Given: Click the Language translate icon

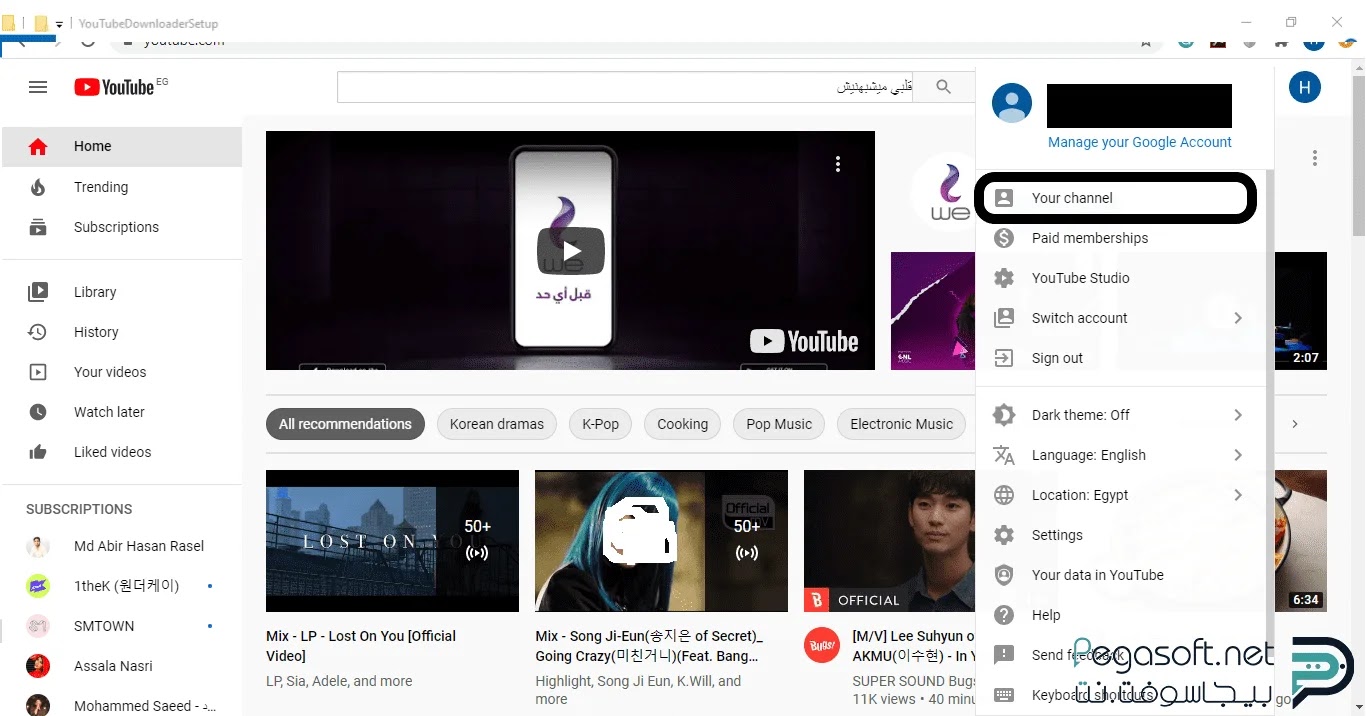Looking at the screenshot, I should pyautogui.click(x=1004, y=455).
